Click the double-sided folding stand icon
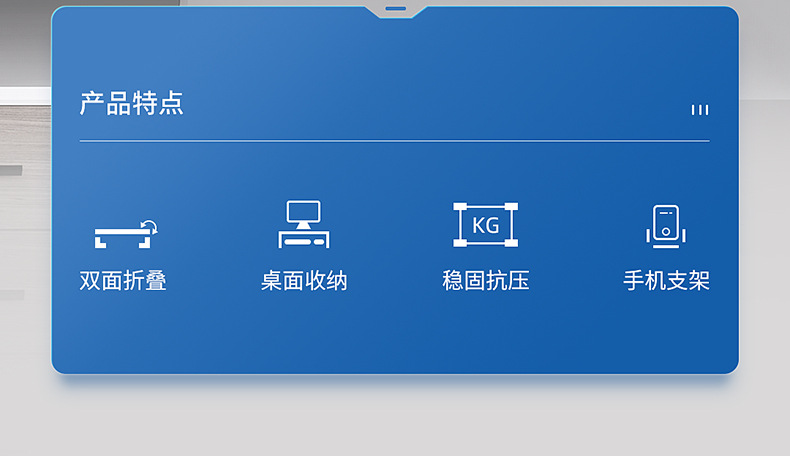This screenshot has width=790, height=456. click(126, 234)
